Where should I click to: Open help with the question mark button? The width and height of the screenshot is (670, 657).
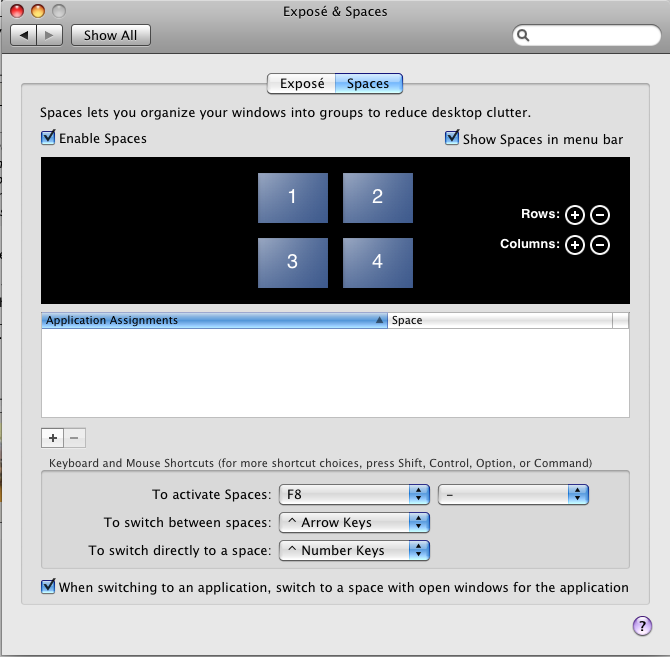point(642,626)
